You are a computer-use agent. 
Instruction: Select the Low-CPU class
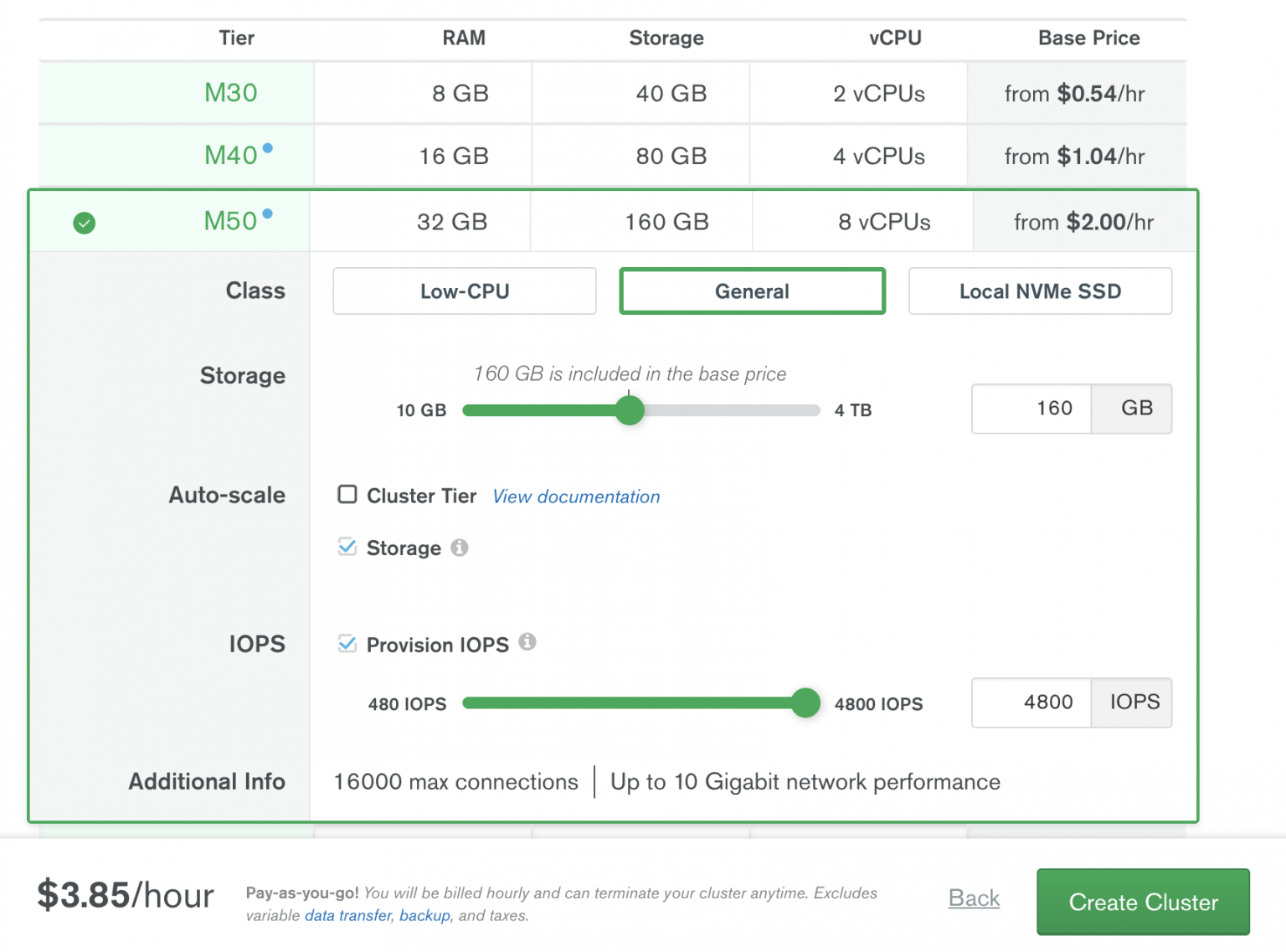pos(464,291)
